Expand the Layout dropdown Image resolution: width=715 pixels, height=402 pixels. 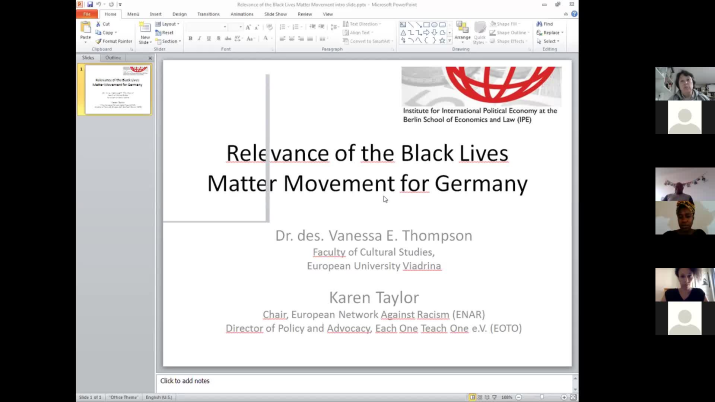[168, 23]
